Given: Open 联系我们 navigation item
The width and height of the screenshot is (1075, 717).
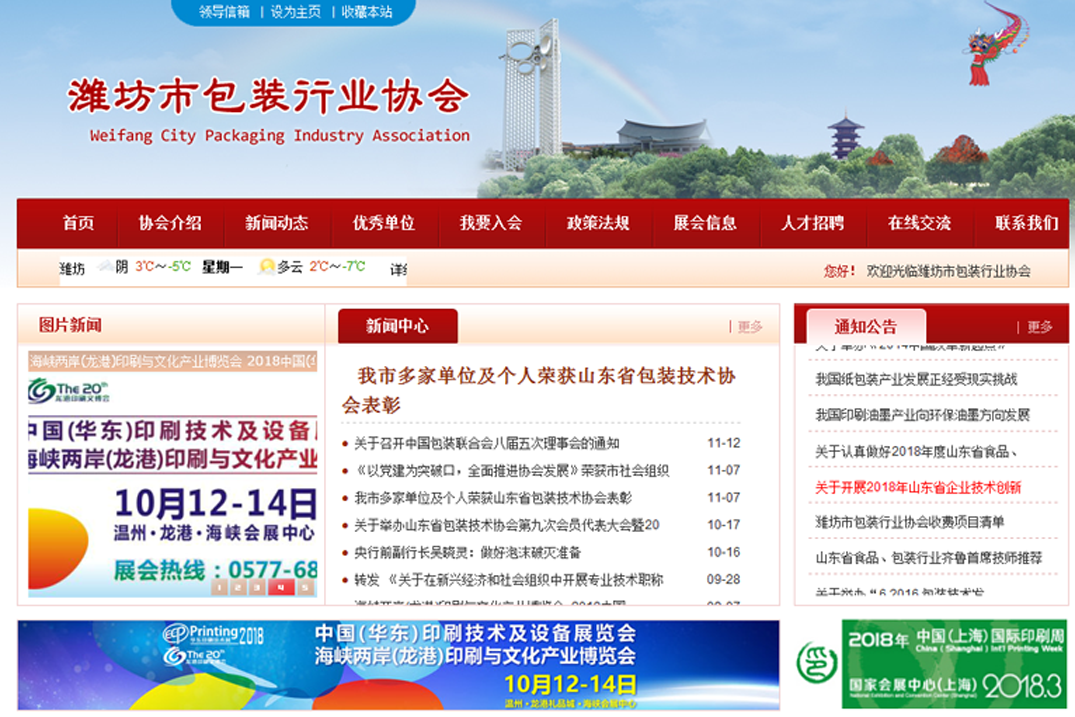Looking at the screenshot, I should tap(1026, 223).
